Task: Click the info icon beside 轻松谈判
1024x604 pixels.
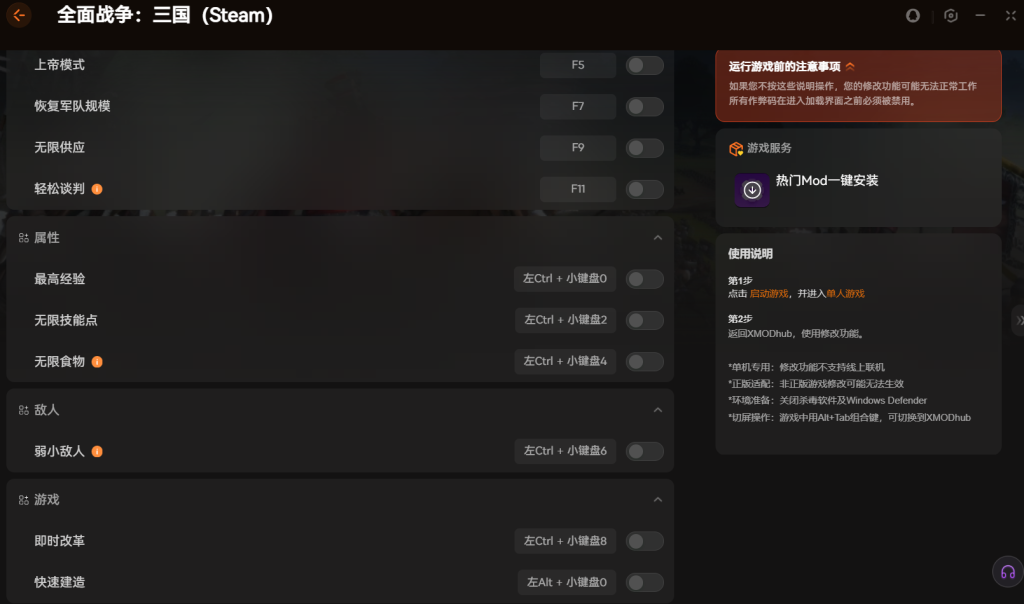Action: [x=97, y=189]
